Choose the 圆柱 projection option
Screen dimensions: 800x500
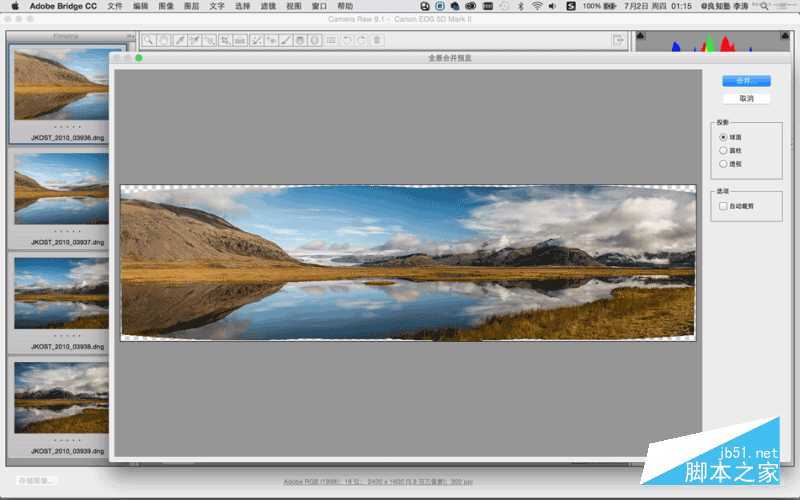point(730,151)
